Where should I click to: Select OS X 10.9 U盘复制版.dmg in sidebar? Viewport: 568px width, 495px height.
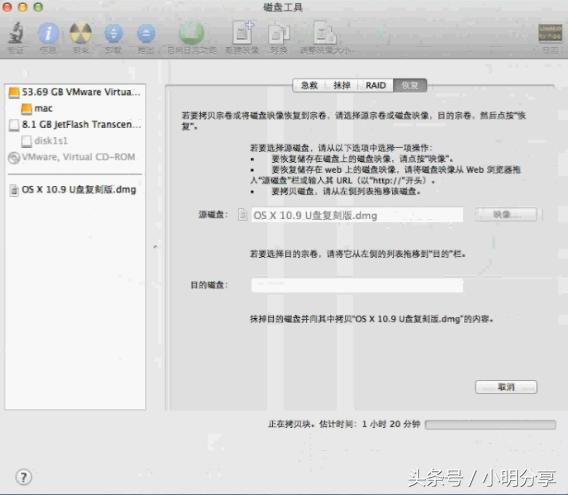[x=75, y=190]
